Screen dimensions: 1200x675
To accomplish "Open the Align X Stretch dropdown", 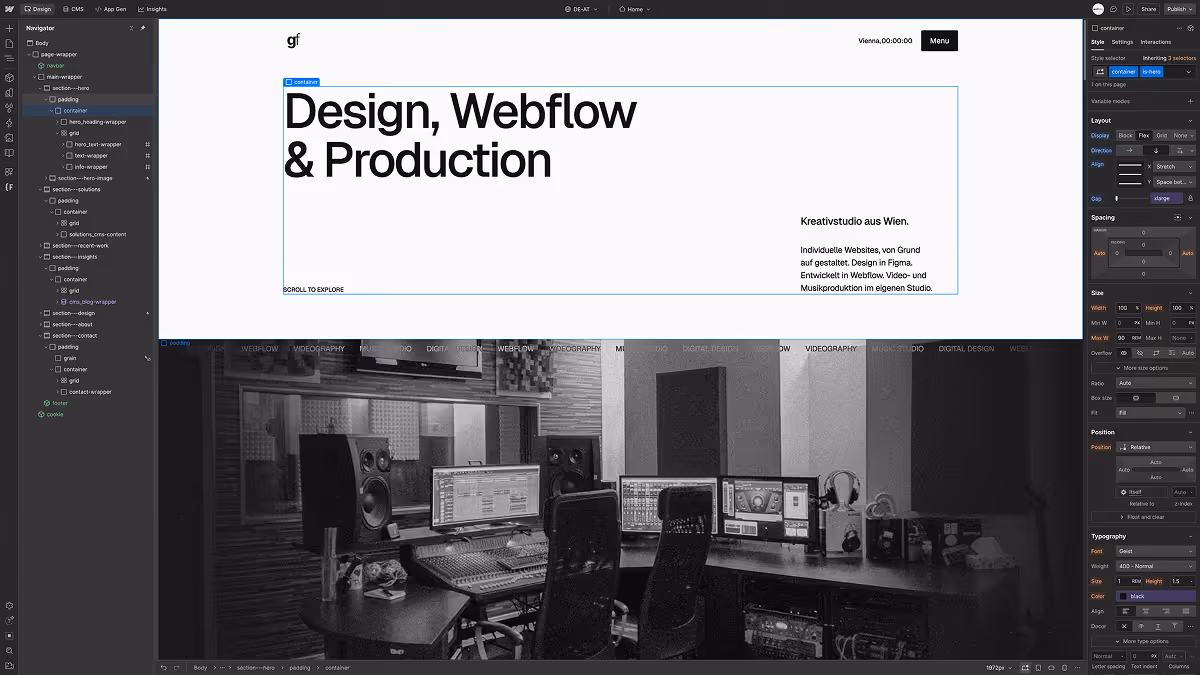I will 1175,166.
